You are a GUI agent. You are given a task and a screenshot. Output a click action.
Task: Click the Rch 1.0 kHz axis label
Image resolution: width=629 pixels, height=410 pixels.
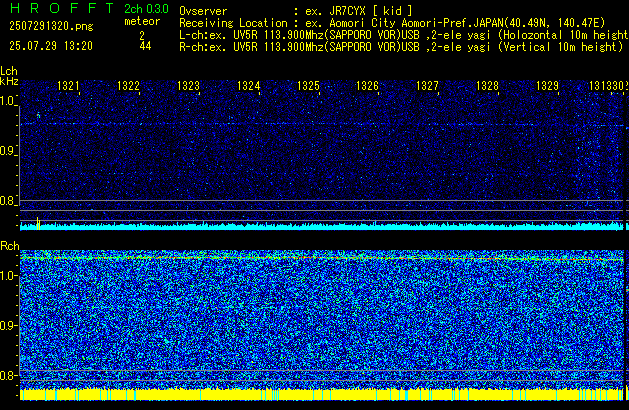click(x=8, y=276)
